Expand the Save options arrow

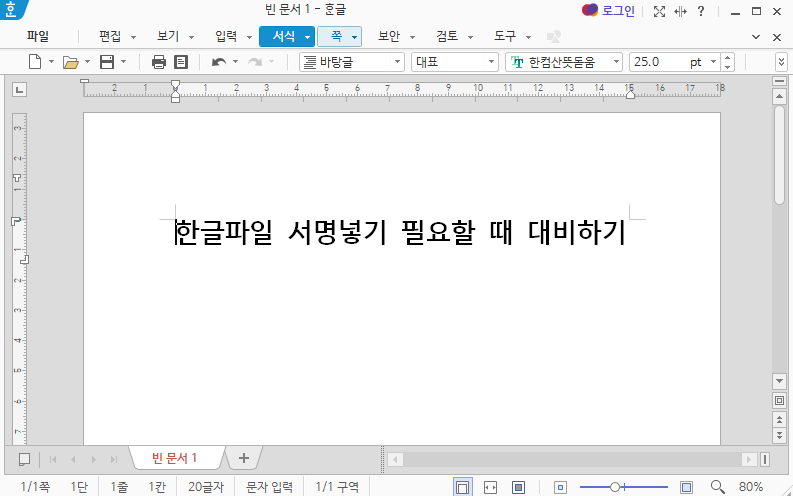pyautogui.click(x=123, y=62)
